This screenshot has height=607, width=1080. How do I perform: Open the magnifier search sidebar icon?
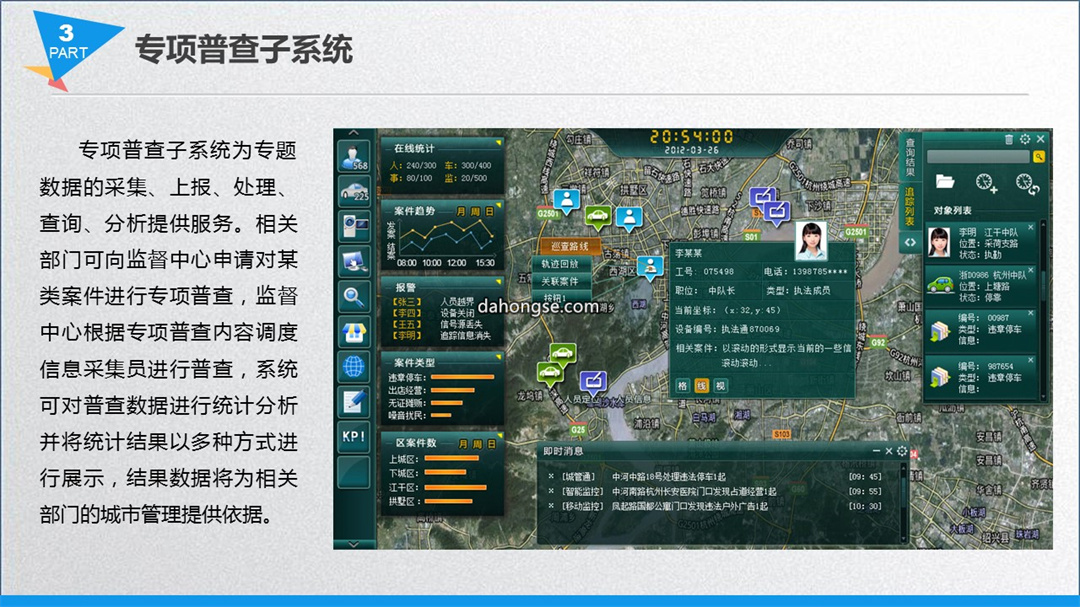click(x=354, y=296)
